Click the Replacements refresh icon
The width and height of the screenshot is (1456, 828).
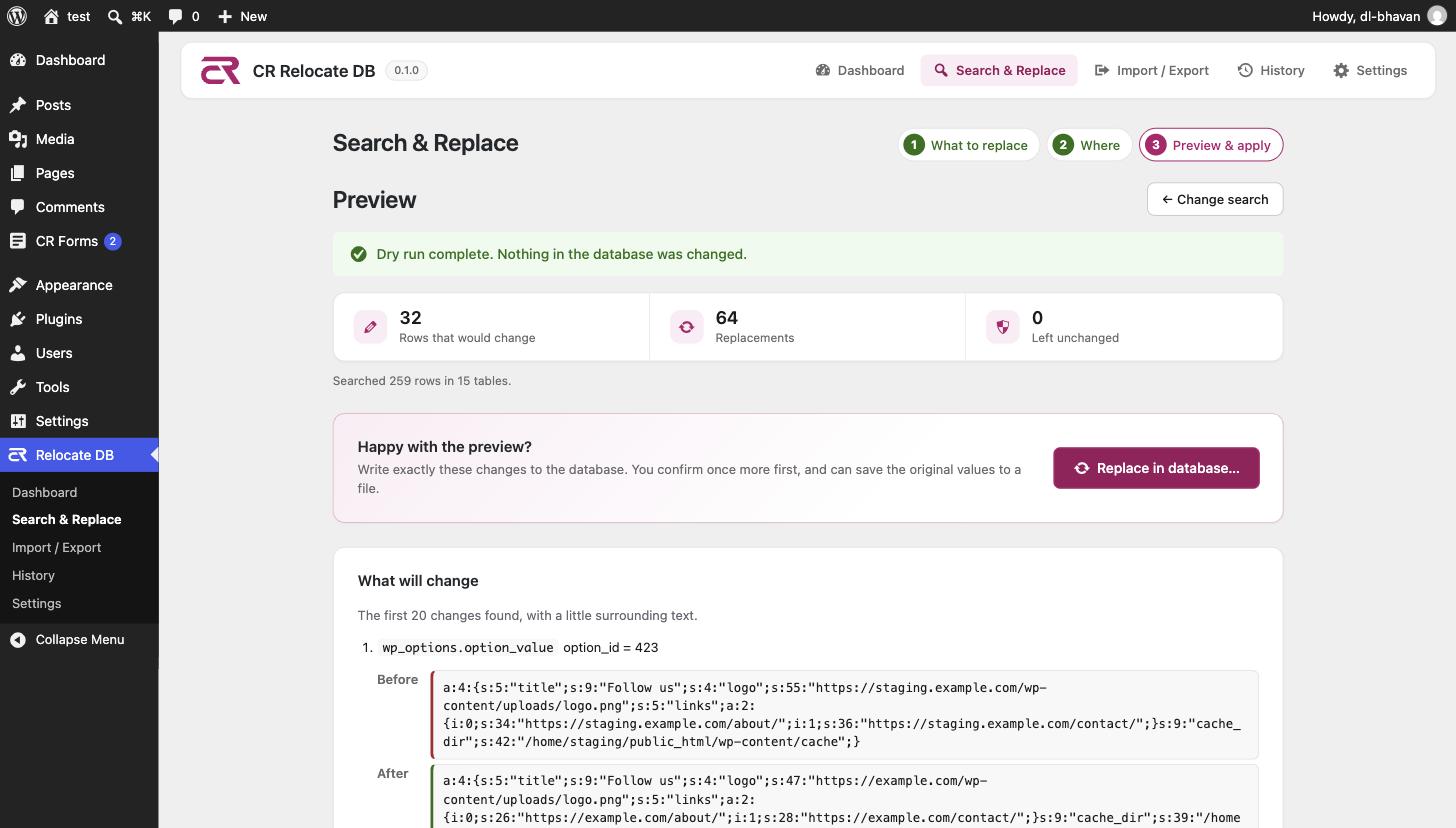tap(687, 327)
